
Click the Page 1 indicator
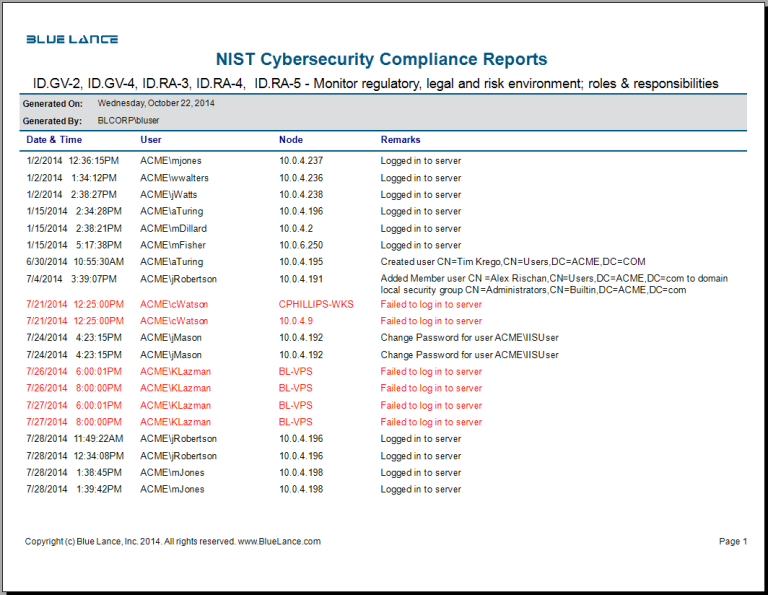tap(732, 541)
